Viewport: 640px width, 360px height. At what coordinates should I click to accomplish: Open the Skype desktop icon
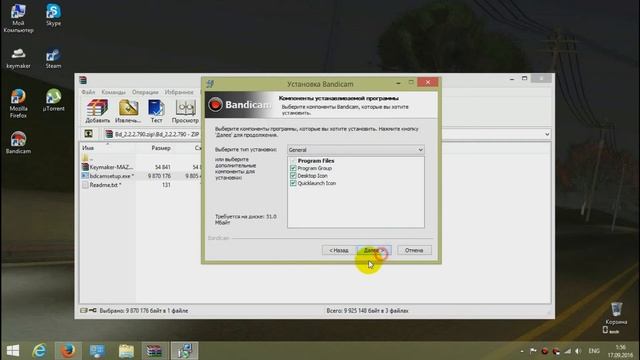click(x=53, y=16)
